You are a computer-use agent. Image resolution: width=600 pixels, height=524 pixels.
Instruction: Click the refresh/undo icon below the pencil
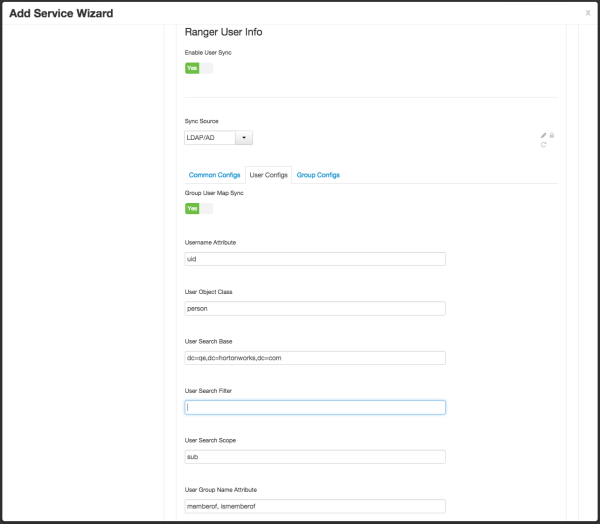click(543, 145)
